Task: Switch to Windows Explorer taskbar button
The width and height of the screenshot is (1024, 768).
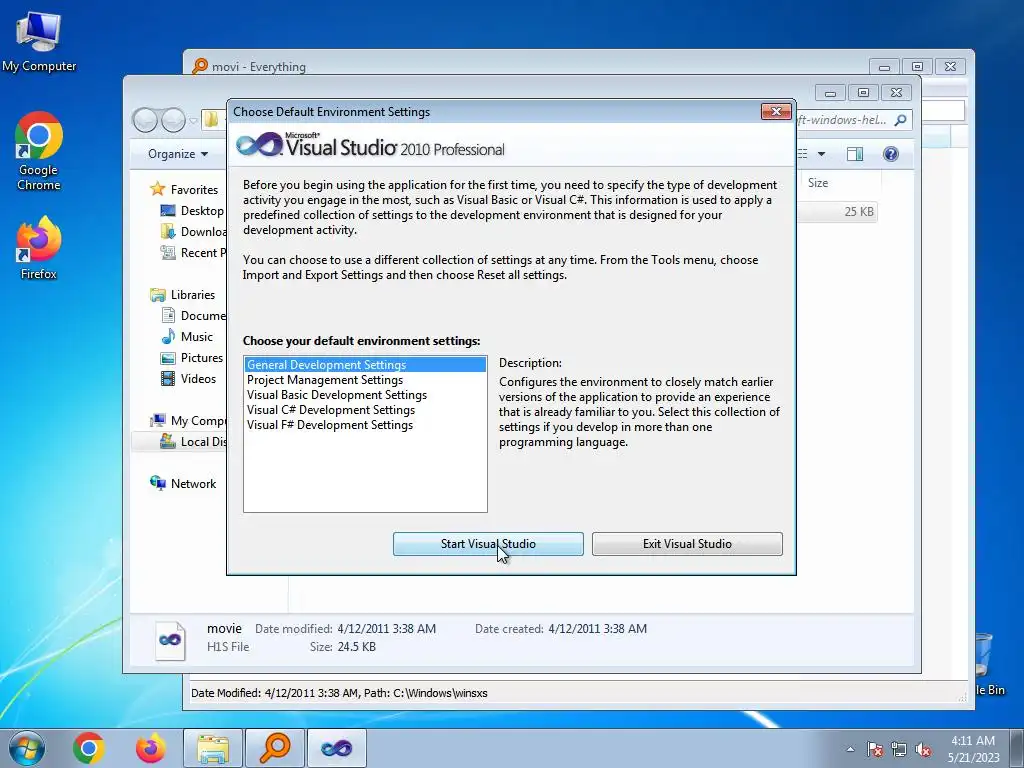Action: [x=213, y=748]
